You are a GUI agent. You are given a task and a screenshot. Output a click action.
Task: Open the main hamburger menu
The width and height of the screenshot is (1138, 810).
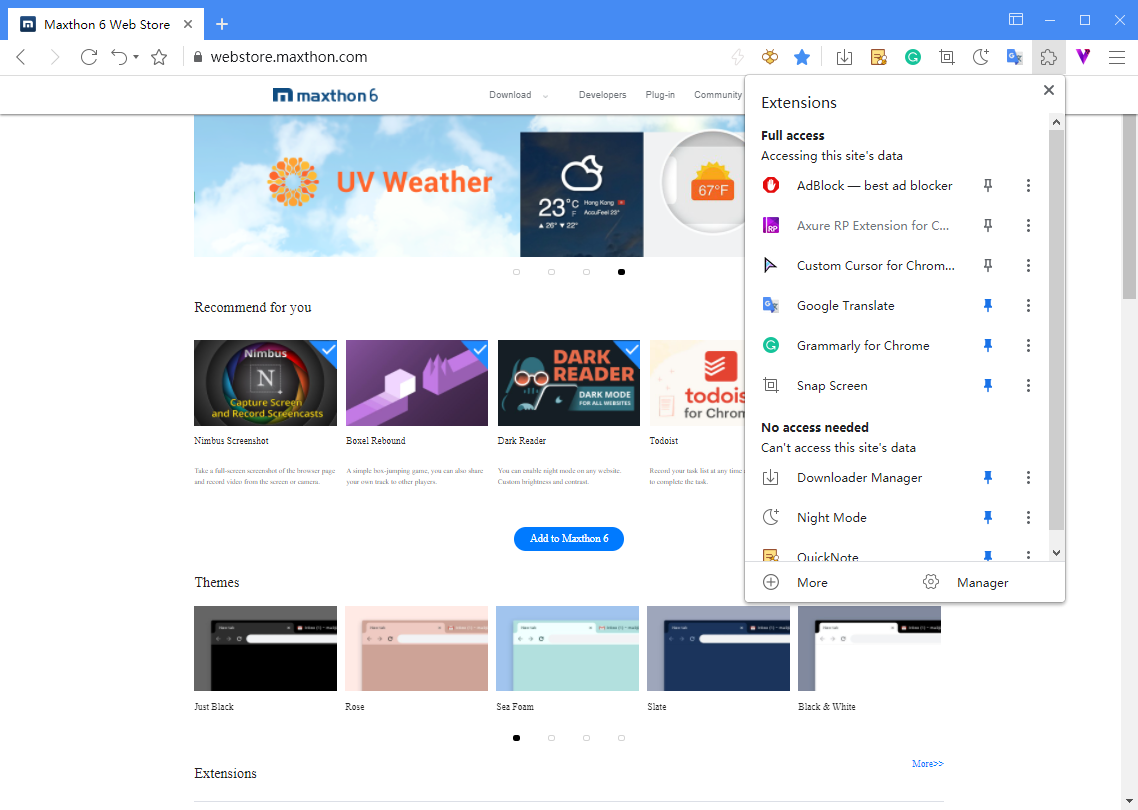coord(1117,57)
